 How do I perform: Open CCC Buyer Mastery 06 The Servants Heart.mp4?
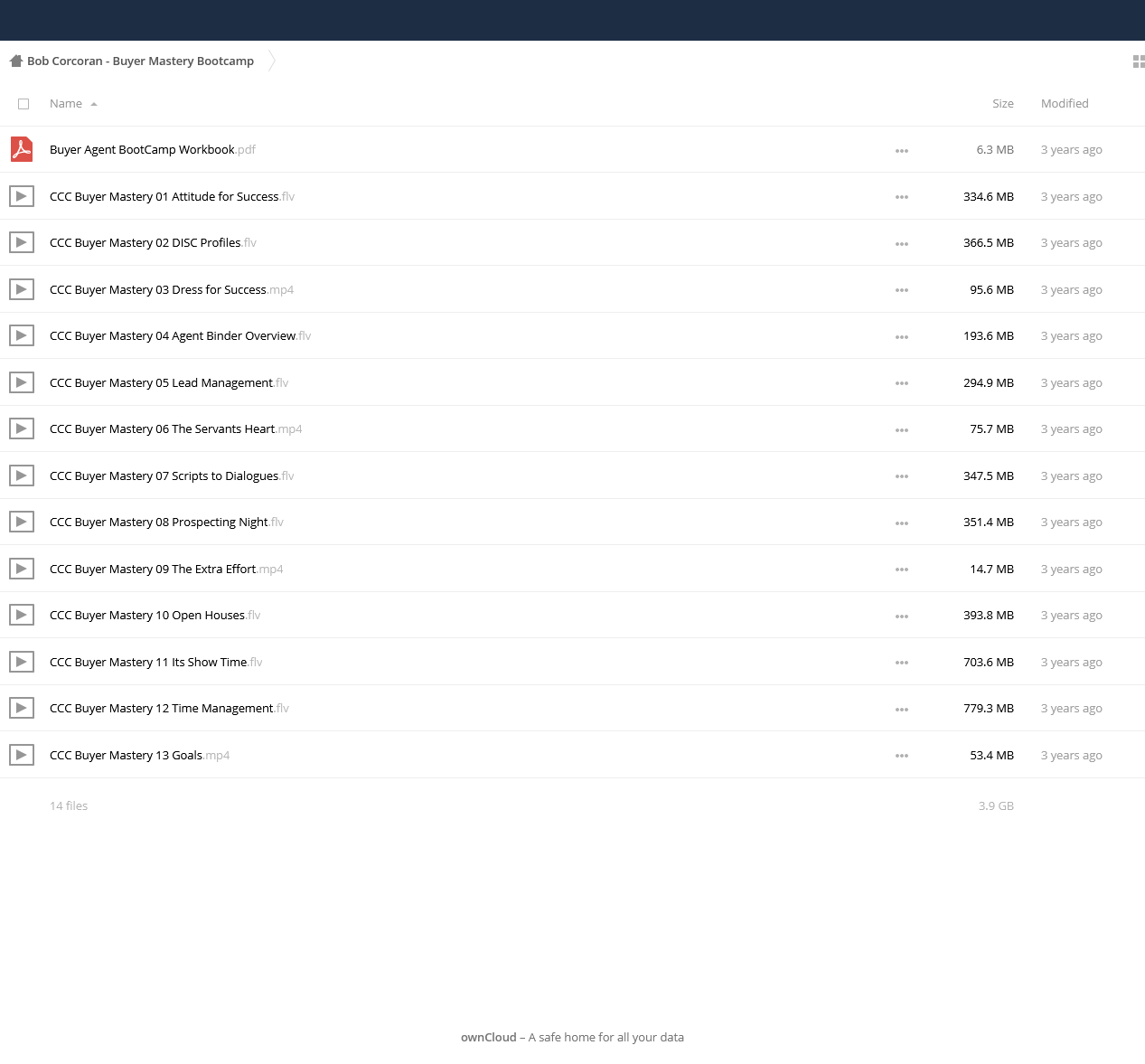[175, 429]
